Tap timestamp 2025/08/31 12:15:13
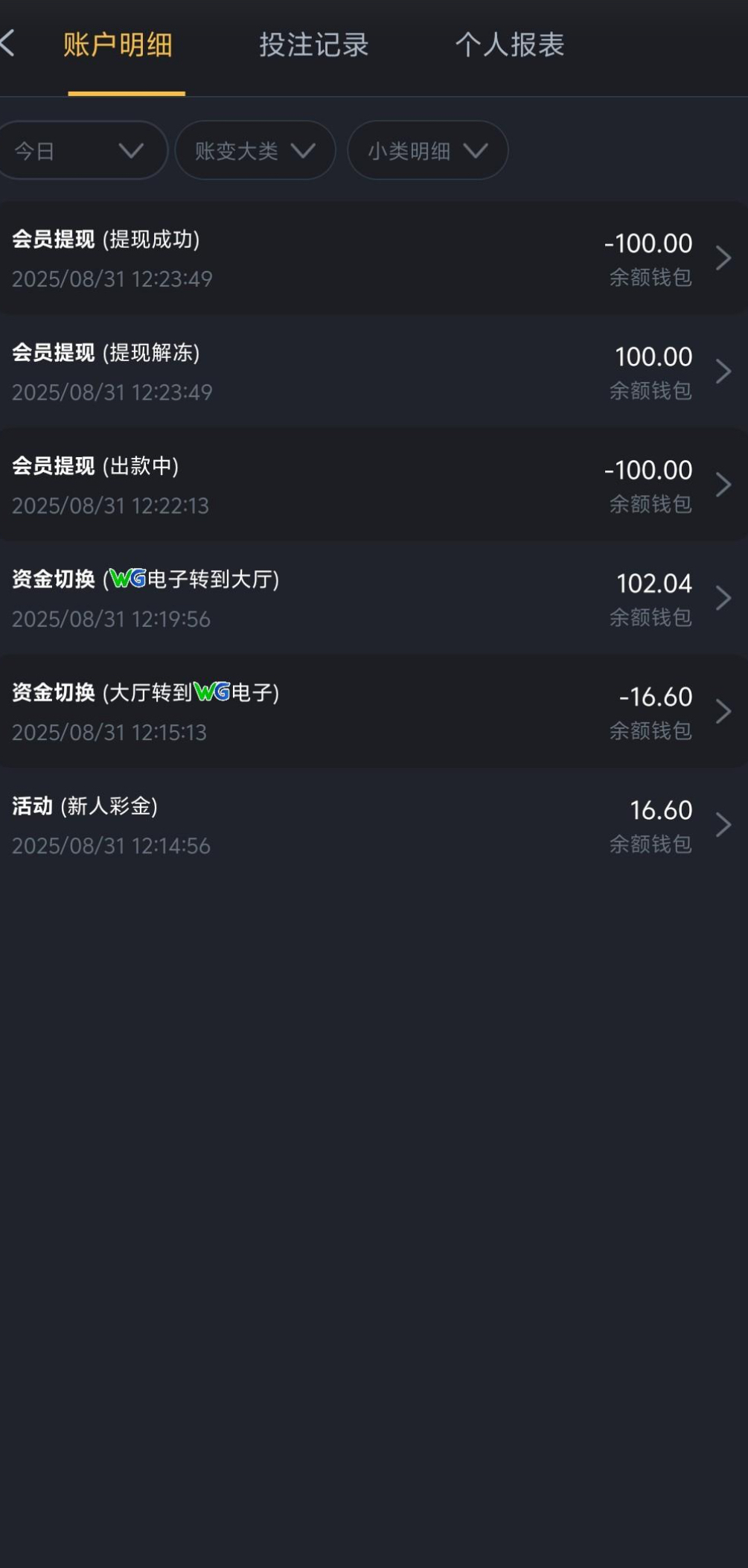Viewport: 748px width, 1568px height. tap(109, 733)
